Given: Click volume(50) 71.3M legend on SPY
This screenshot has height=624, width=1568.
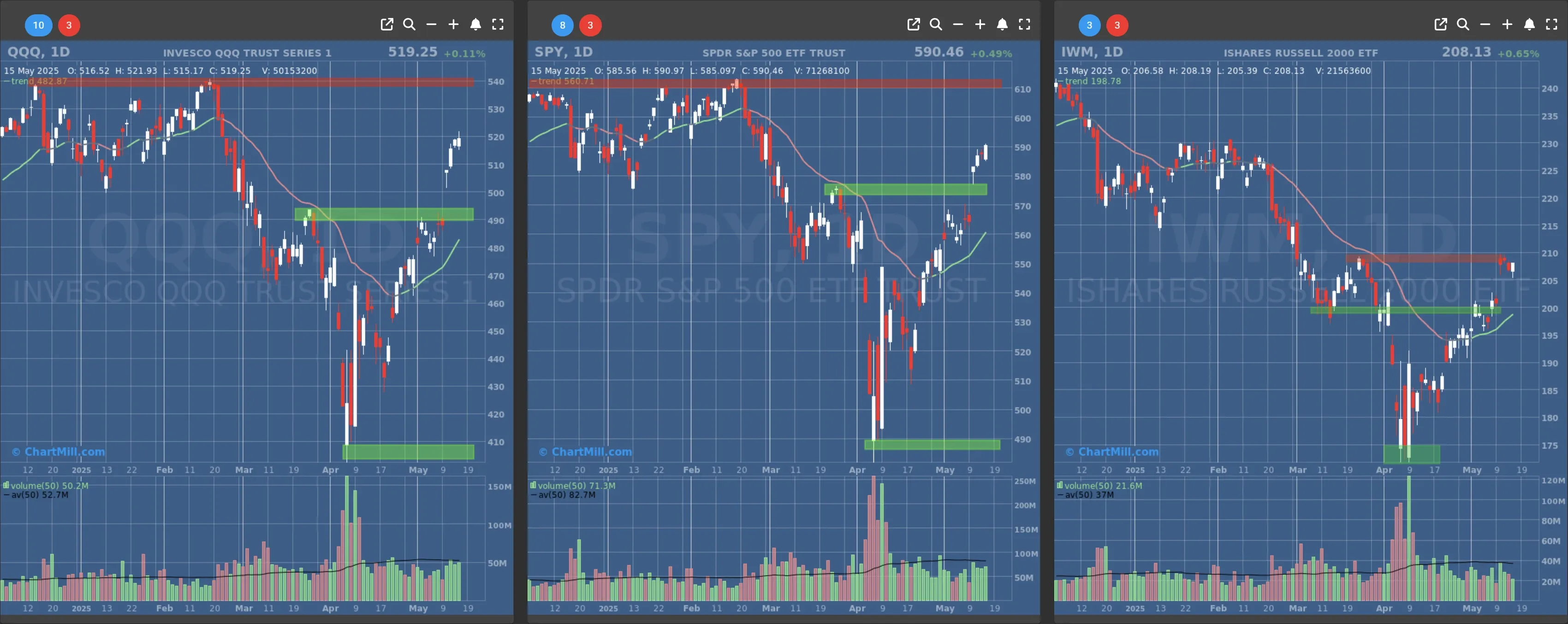Looking at the screenshot, I should pyautogui.click(x=573, y=485).
